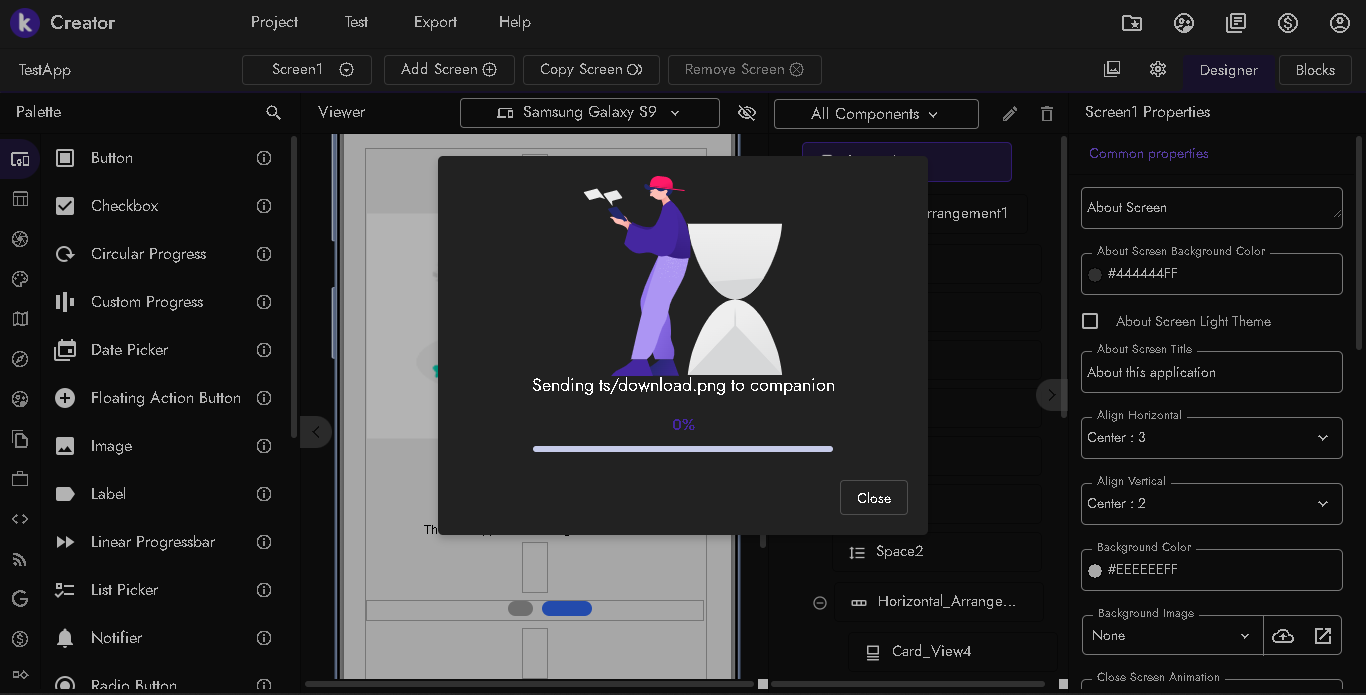The image size is (1366, 695).
Task: Click the rename component pencil icon
Action: click(1010, 114)
